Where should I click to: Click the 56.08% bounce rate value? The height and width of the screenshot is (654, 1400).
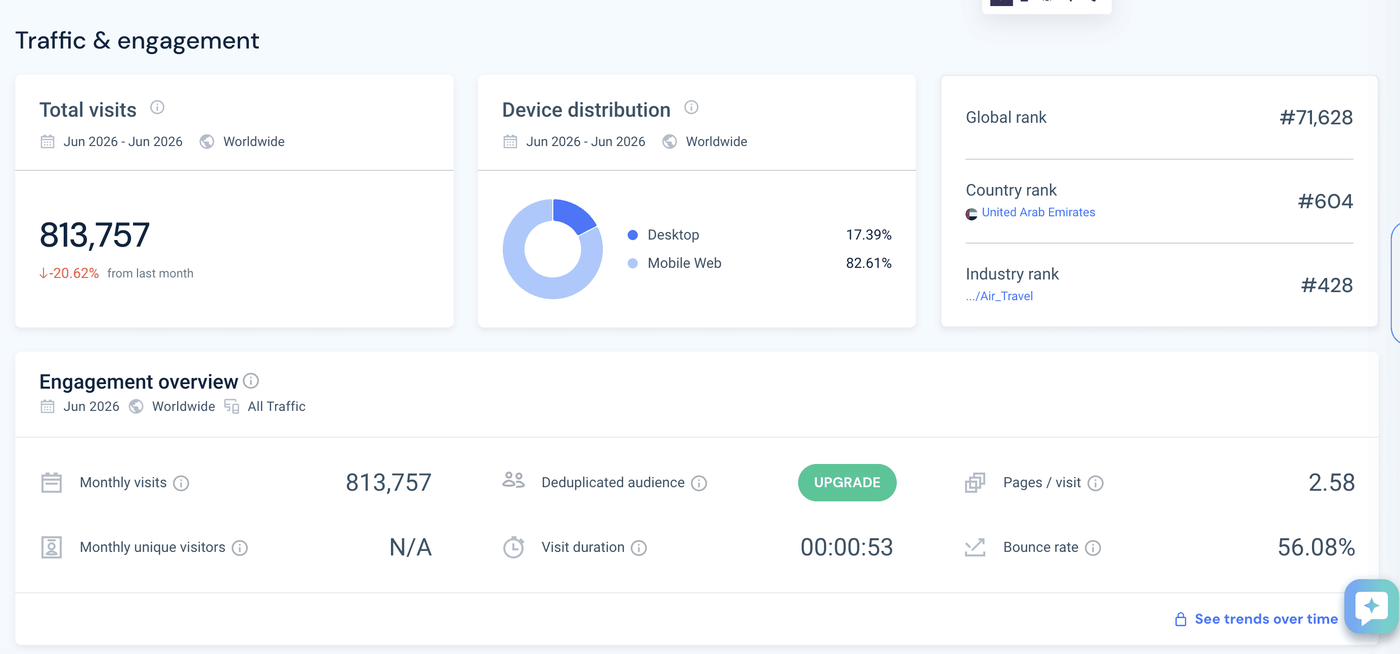pos(1316,547)
